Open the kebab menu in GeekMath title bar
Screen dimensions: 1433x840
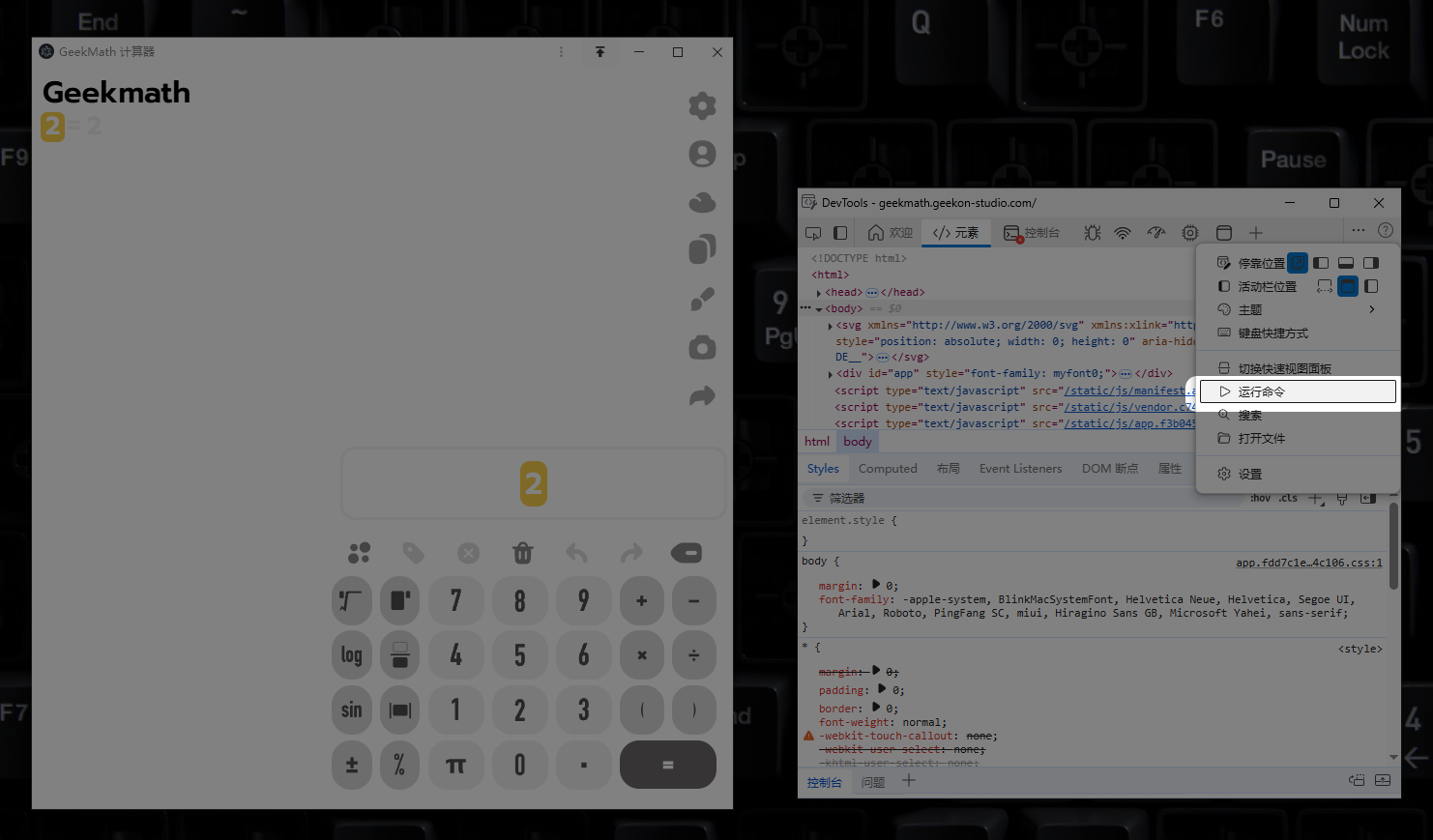point(561,52)
